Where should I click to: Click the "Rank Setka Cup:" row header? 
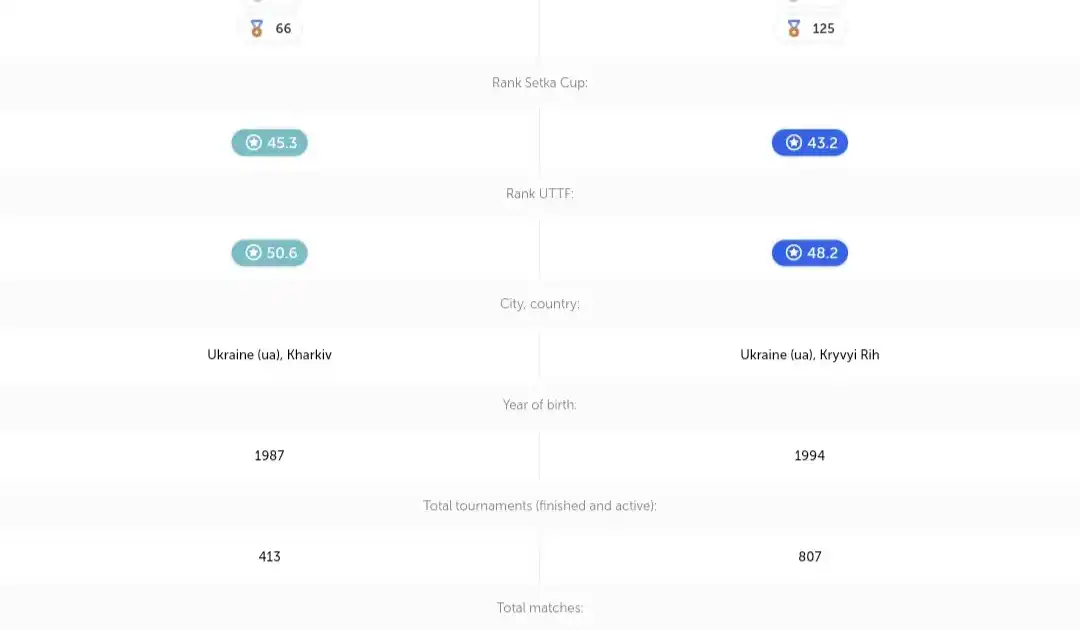(x=540, y=83)
